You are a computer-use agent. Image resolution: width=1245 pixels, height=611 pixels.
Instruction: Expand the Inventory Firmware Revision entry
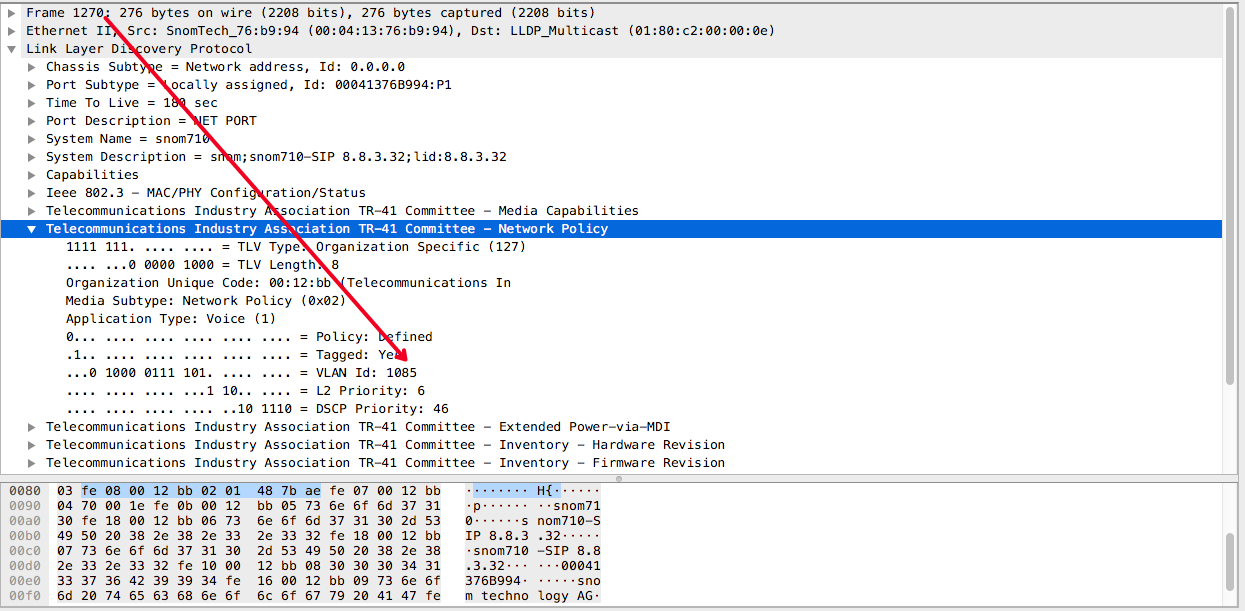click(x=31, y=462)
